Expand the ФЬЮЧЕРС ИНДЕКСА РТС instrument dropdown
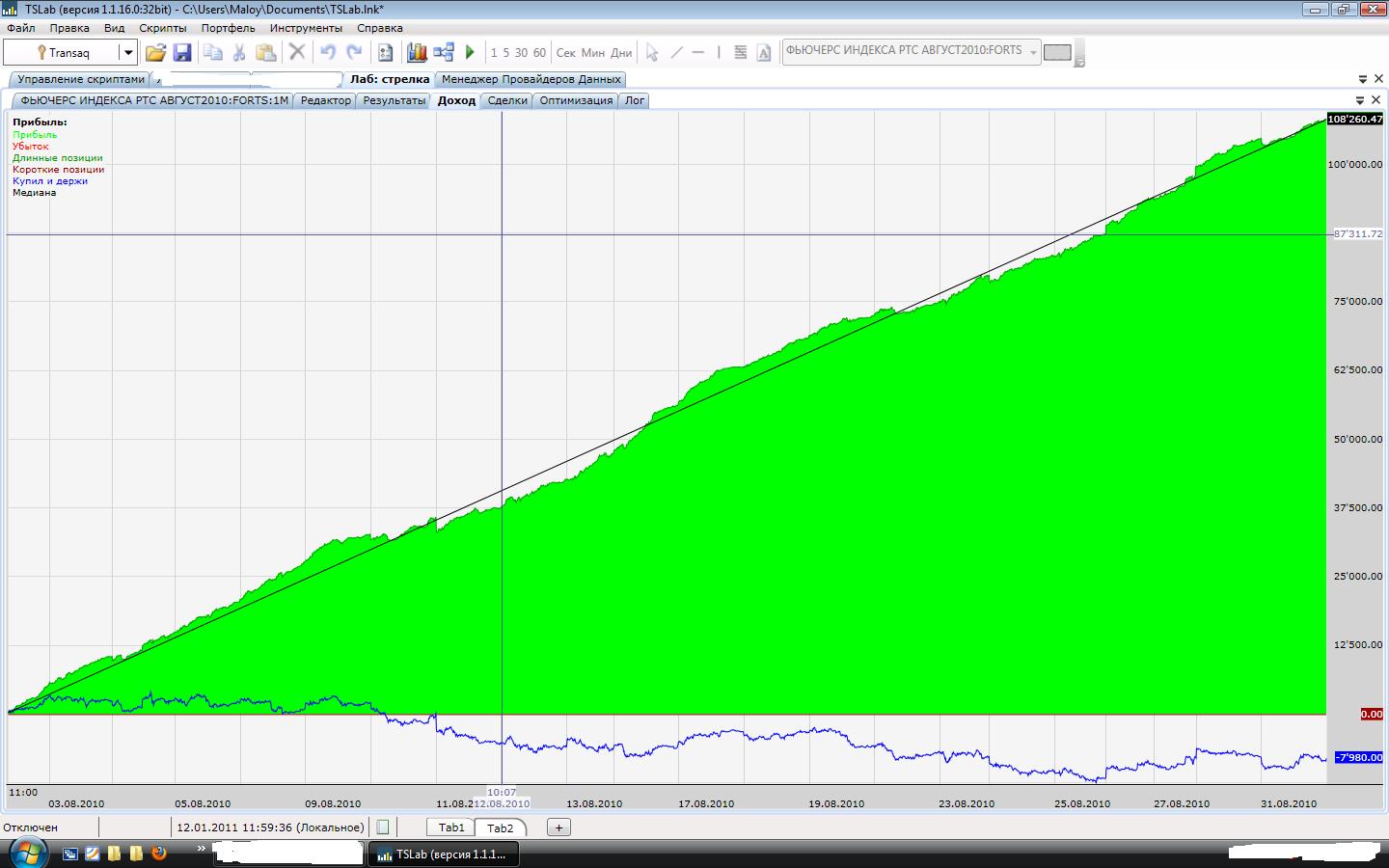Image resolution: width=1389 pixels, height=868 pixels. [1033, 52]
